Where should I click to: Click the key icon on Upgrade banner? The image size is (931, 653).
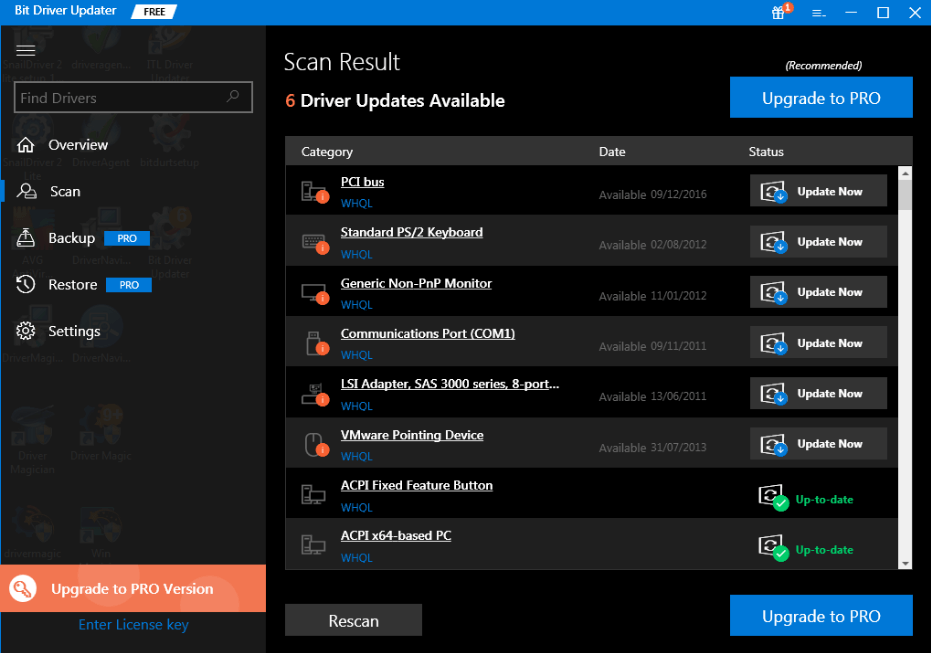click(21, 588)
